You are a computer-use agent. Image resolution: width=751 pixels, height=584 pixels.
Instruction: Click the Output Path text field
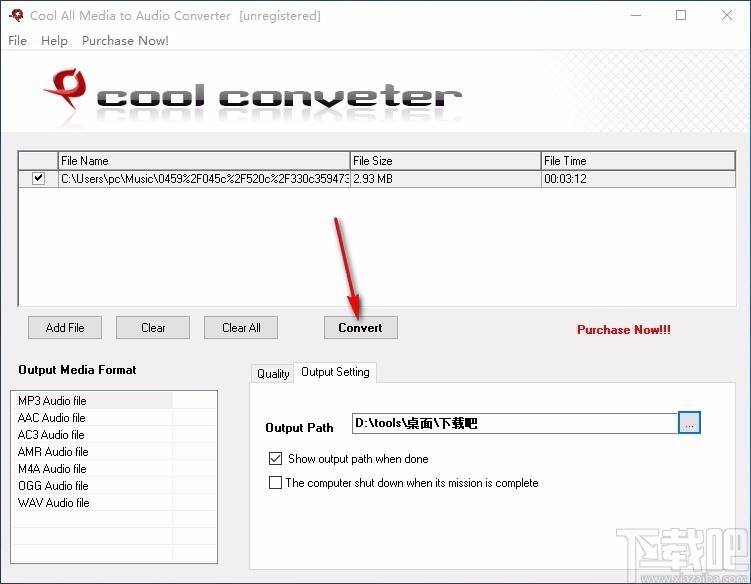click(x=514, y=424)
